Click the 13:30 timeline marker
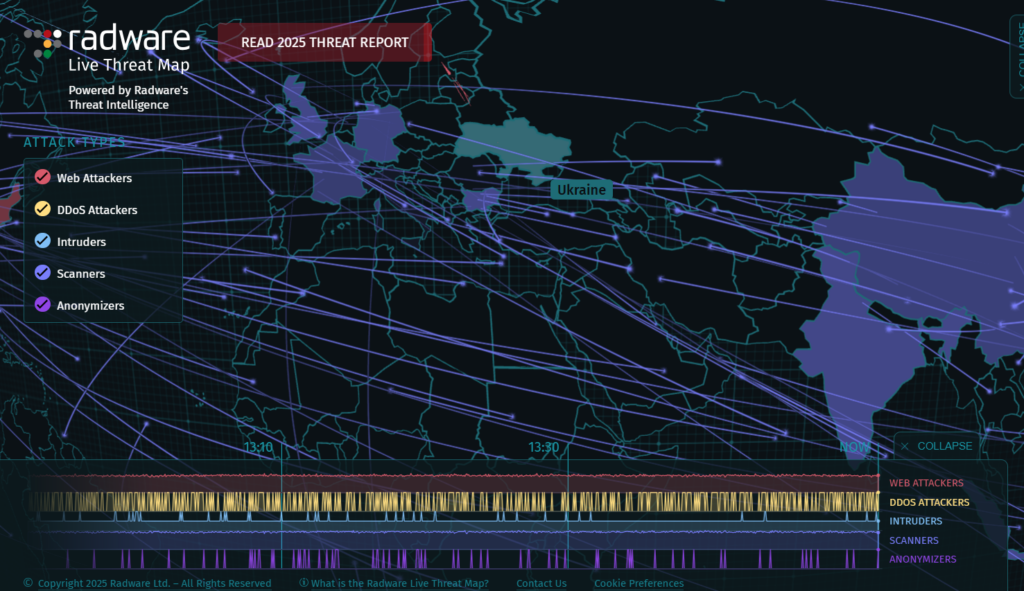This screenshot has width=1024, height=591. (543, 447)
